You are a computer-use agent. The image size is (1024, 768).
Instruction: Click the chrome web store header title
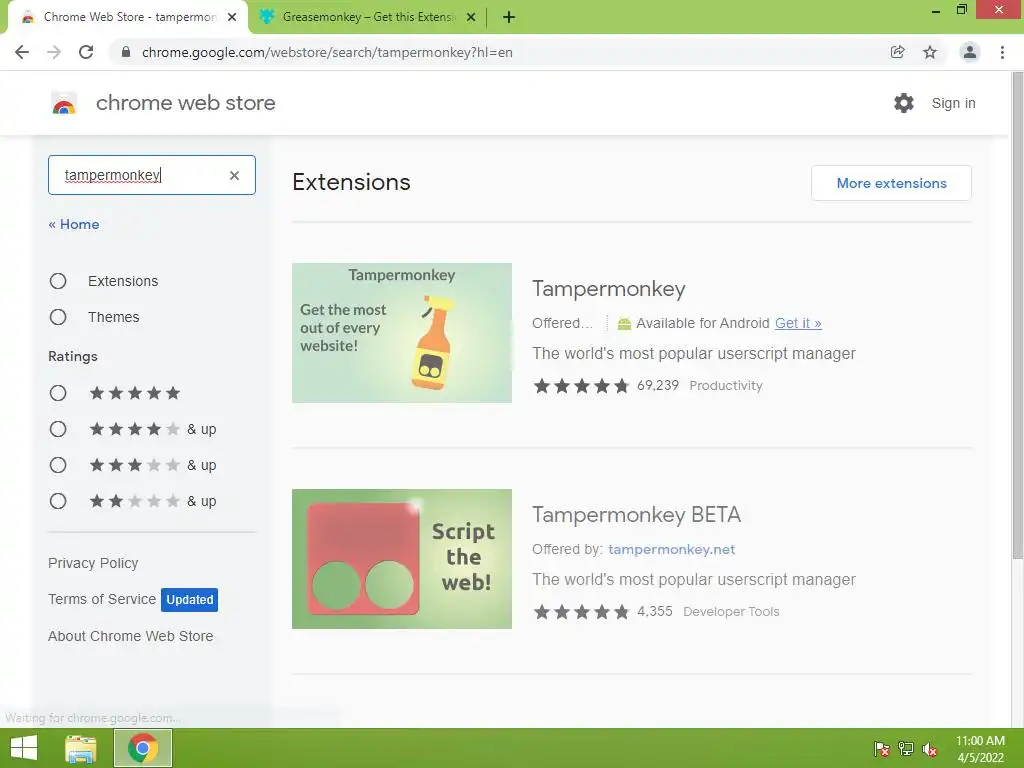coord(185,103)
